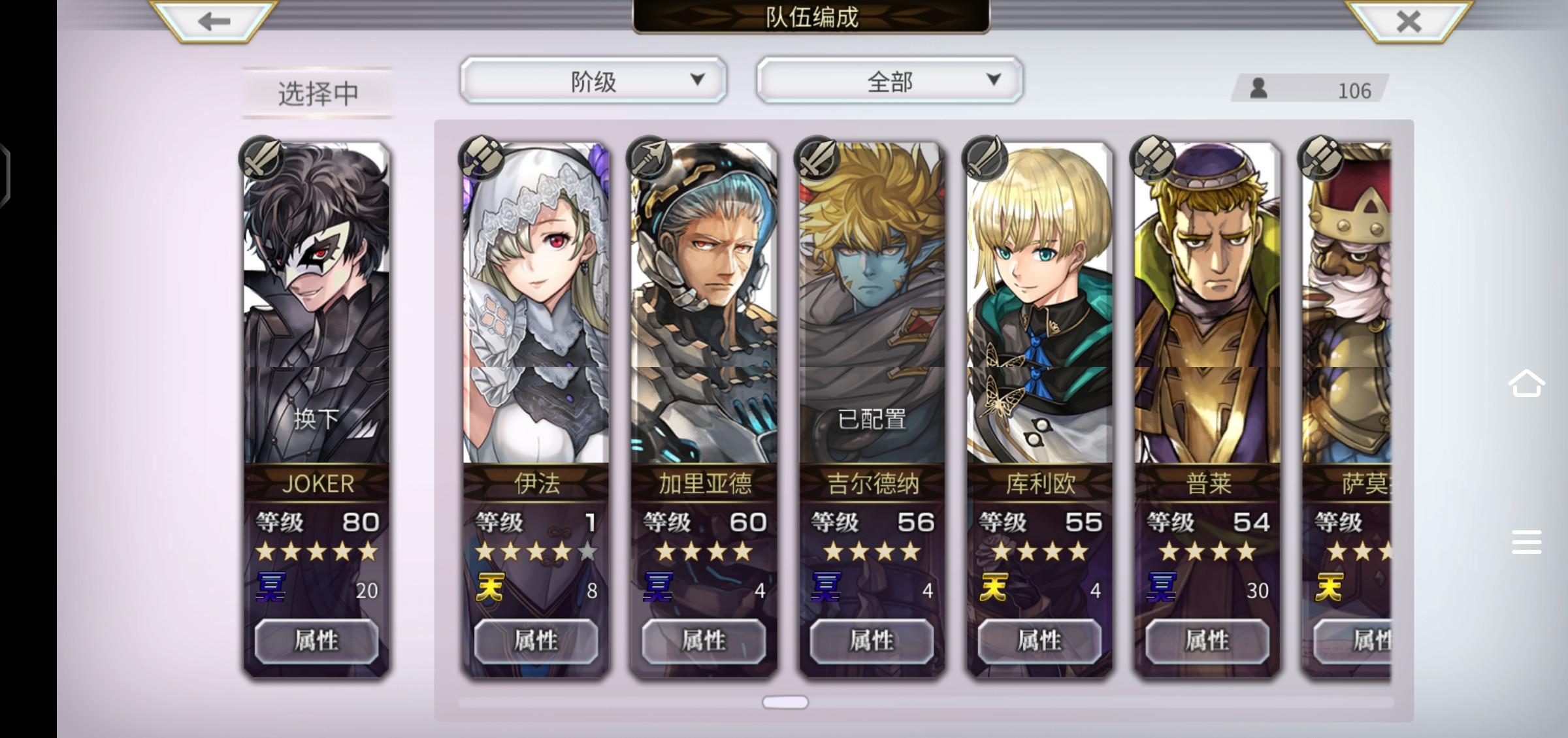The width and height of the screenshot is (1568, 738).
Task: Tap the Android home icon
Action: point(1526,383)
